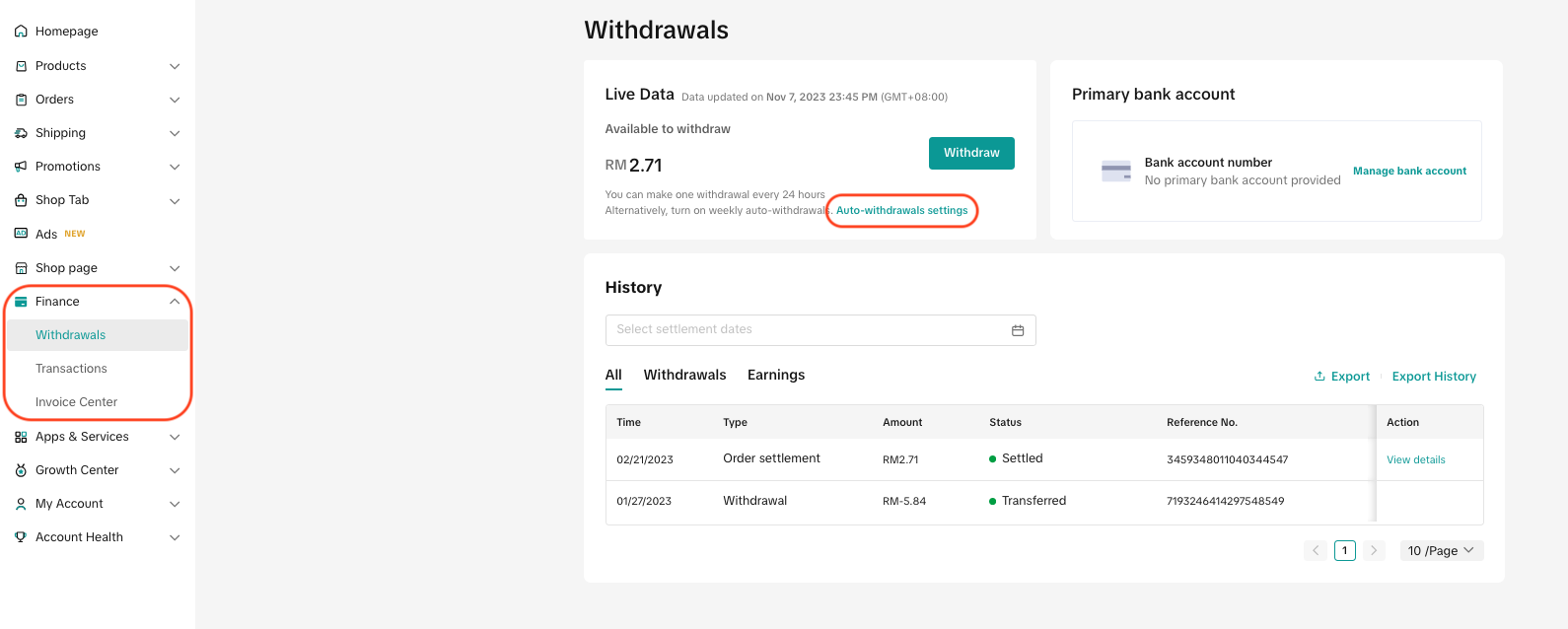Click the bank card icon
This screenshot has width=1568, height=629.
(x=1116, y=172)
